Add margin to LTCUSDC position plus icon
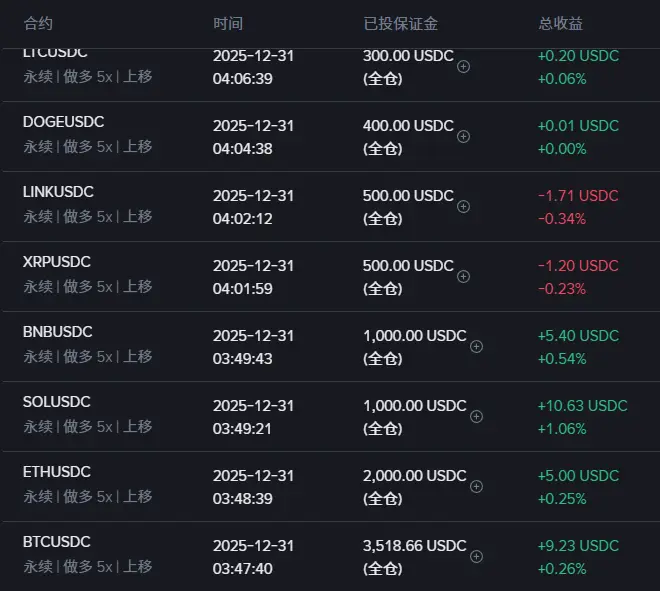Viewport: 660px width, 591px height. pyautogui.click(x=463, y=67)
